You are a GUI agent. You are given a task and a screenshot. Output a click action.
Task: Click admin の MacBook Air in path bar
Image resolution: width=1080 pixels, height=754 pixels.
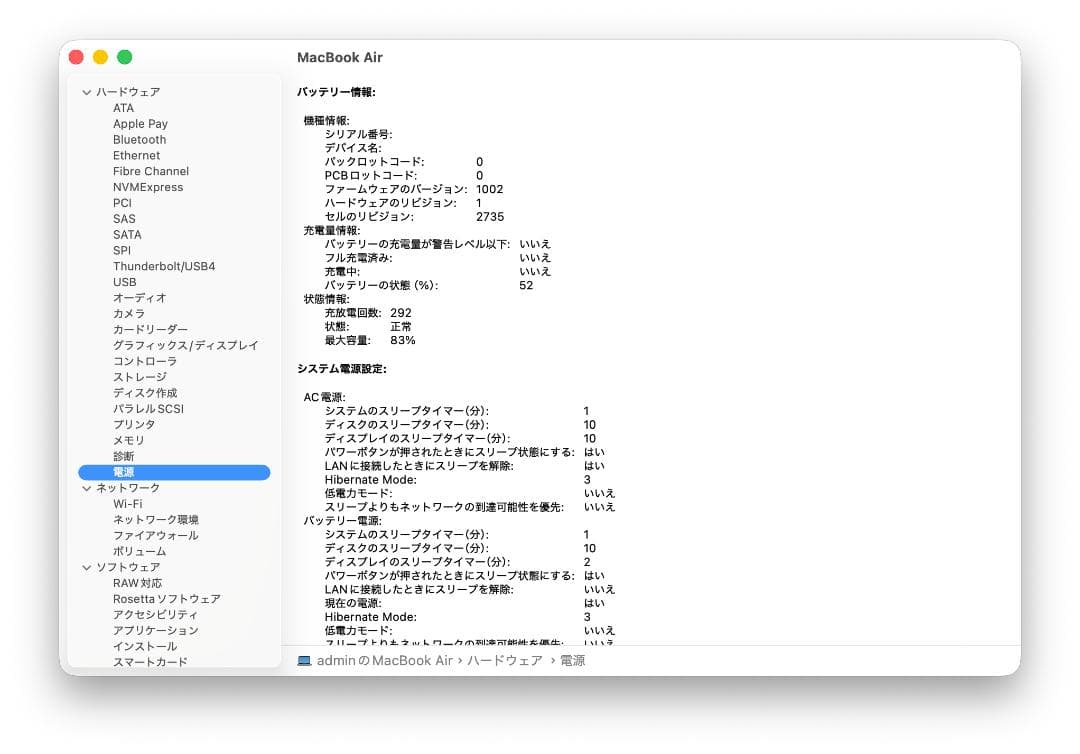tap(384, 661)
